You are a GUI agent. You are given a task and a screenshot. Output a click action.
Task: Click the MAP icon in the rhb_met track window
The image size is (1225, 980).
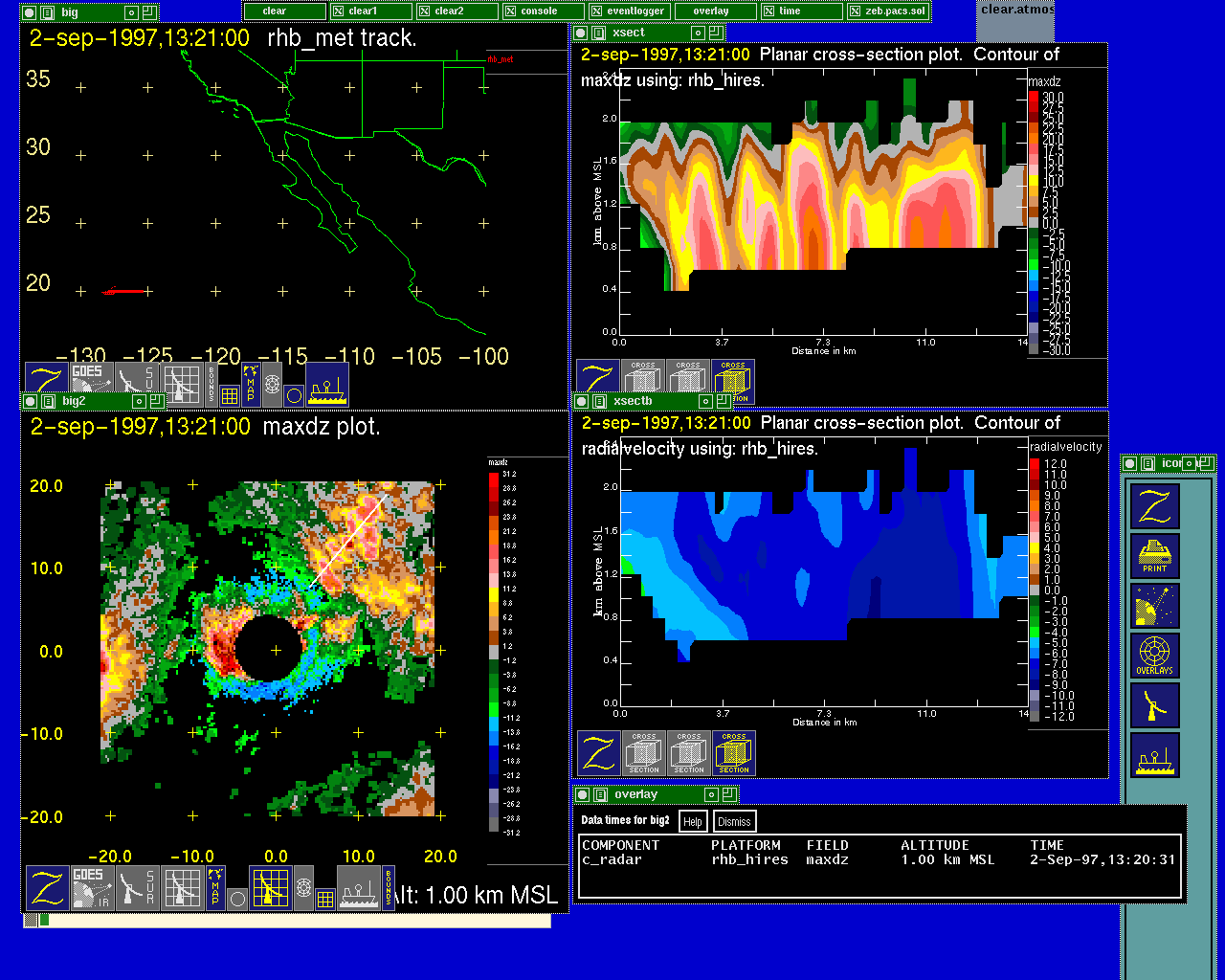point(251,383)
